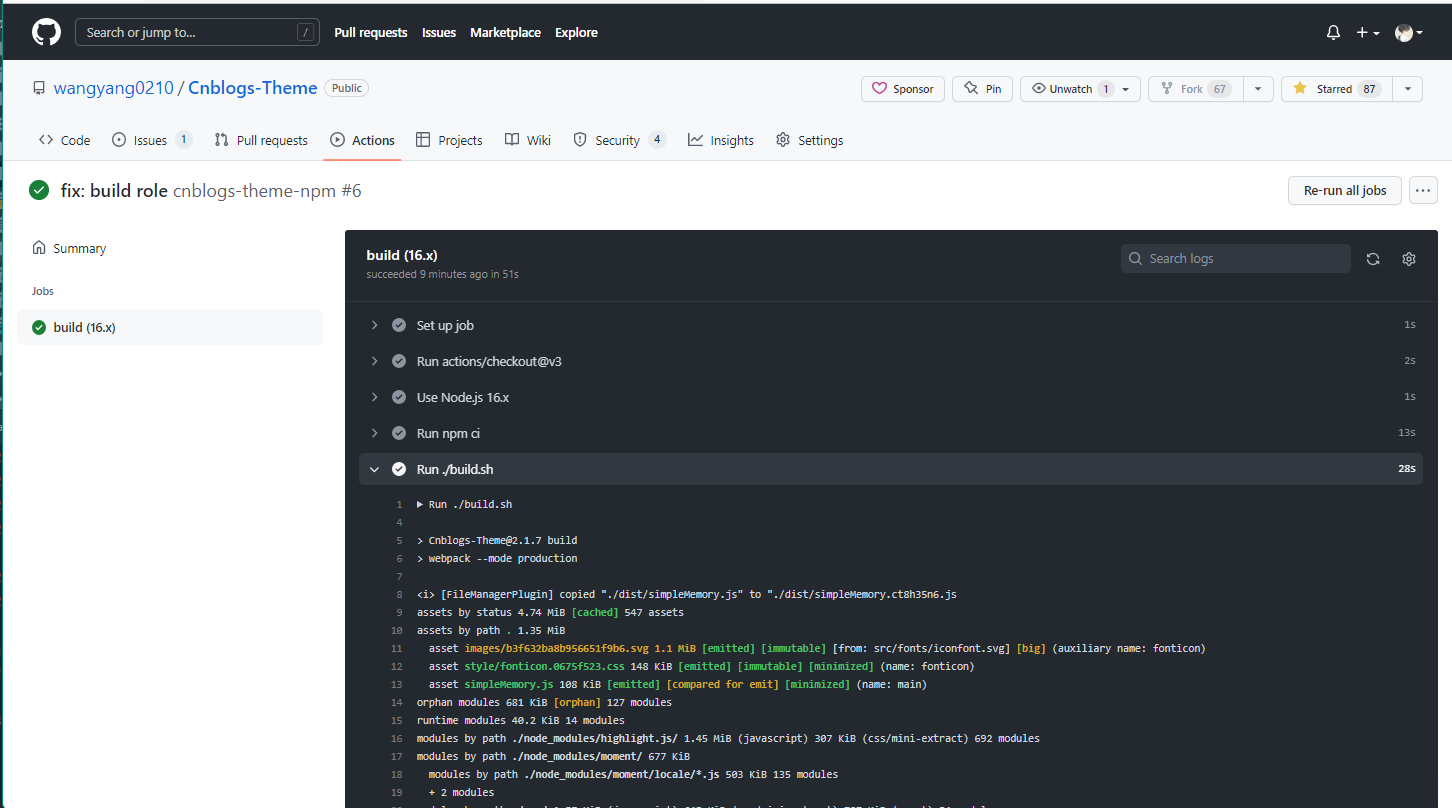Open the Marketplace menu item
Image resolution: width=1452 pixels, height=808 pixels.
point(505,33)
